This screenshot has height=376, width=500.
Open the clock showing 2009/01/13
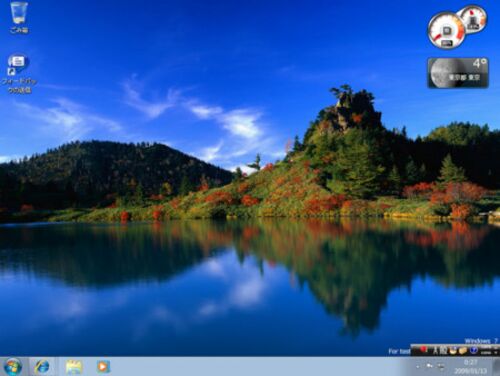[470, 367]
